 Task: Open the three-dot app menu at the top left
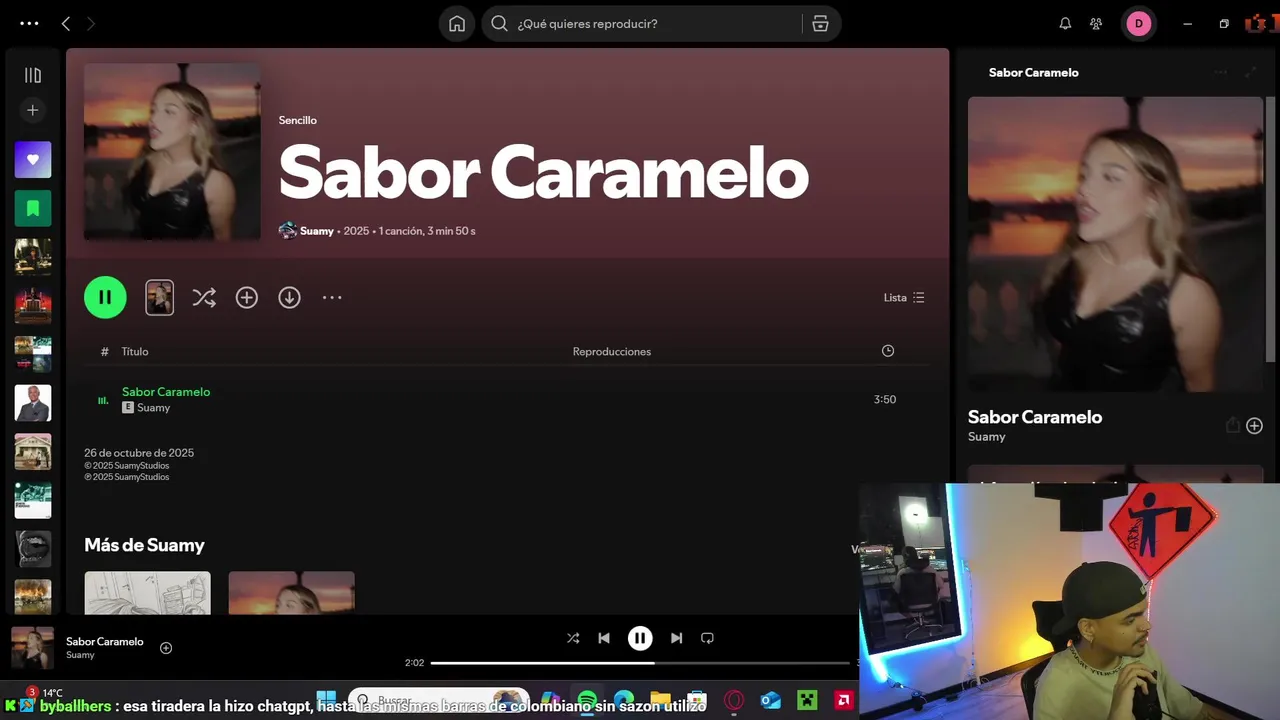click(x=29, y=23)
